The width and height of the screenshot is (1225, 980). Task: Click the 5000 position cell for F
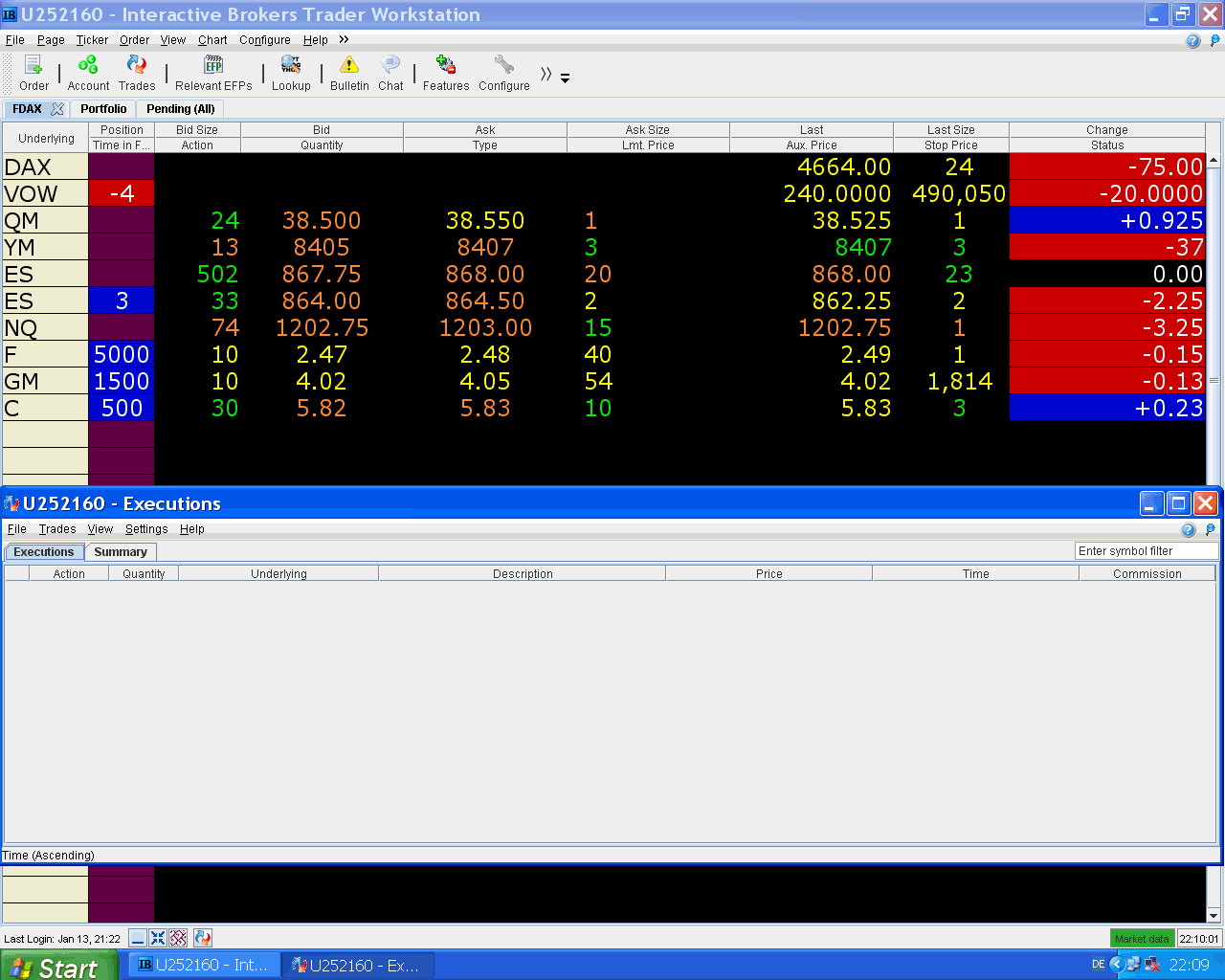(122, 354)
